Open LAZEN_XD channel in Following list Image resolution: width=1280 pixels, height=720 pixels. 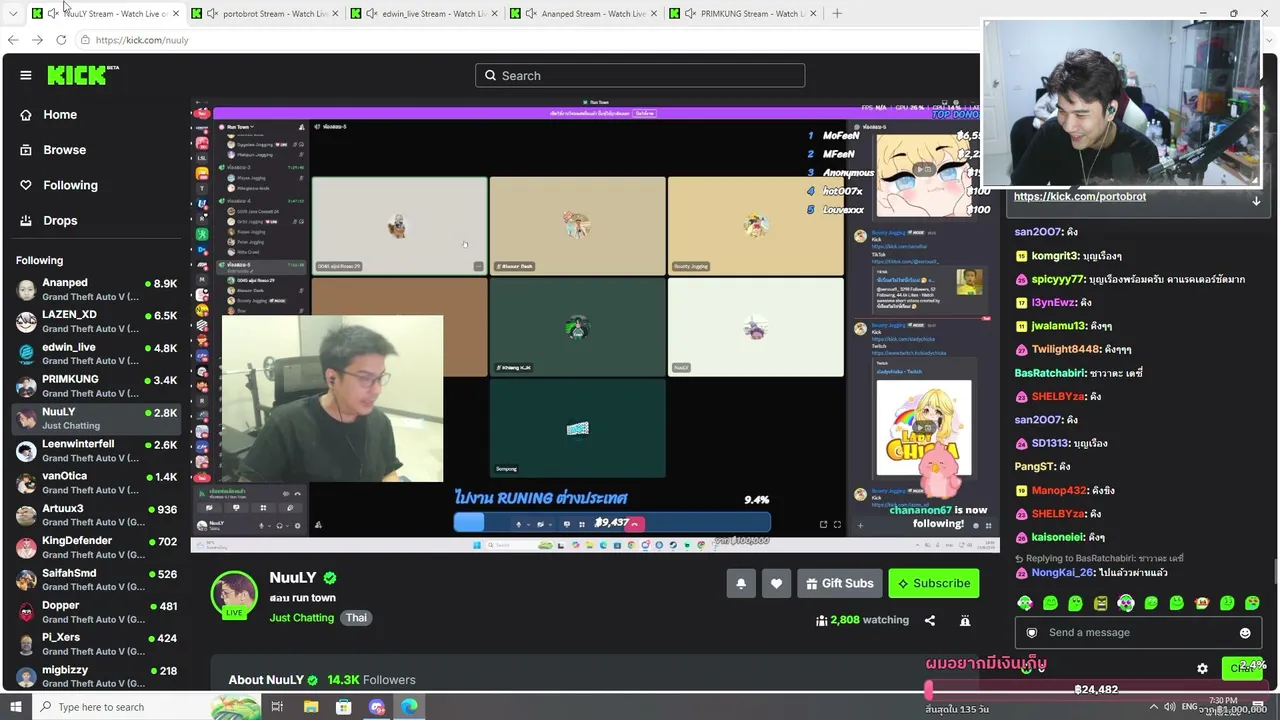96,322
